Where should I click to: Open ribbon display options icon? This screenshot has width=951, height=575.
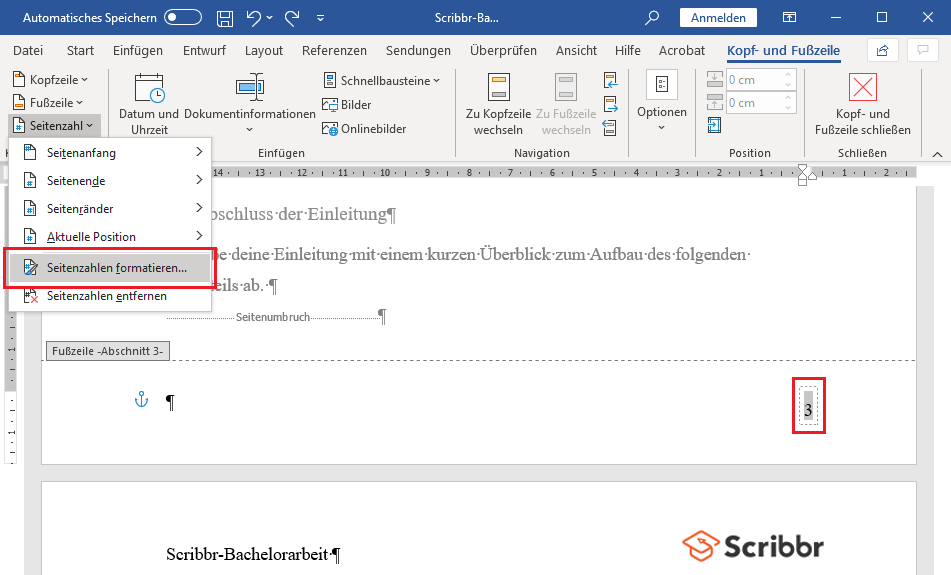(x=789, y=18)
